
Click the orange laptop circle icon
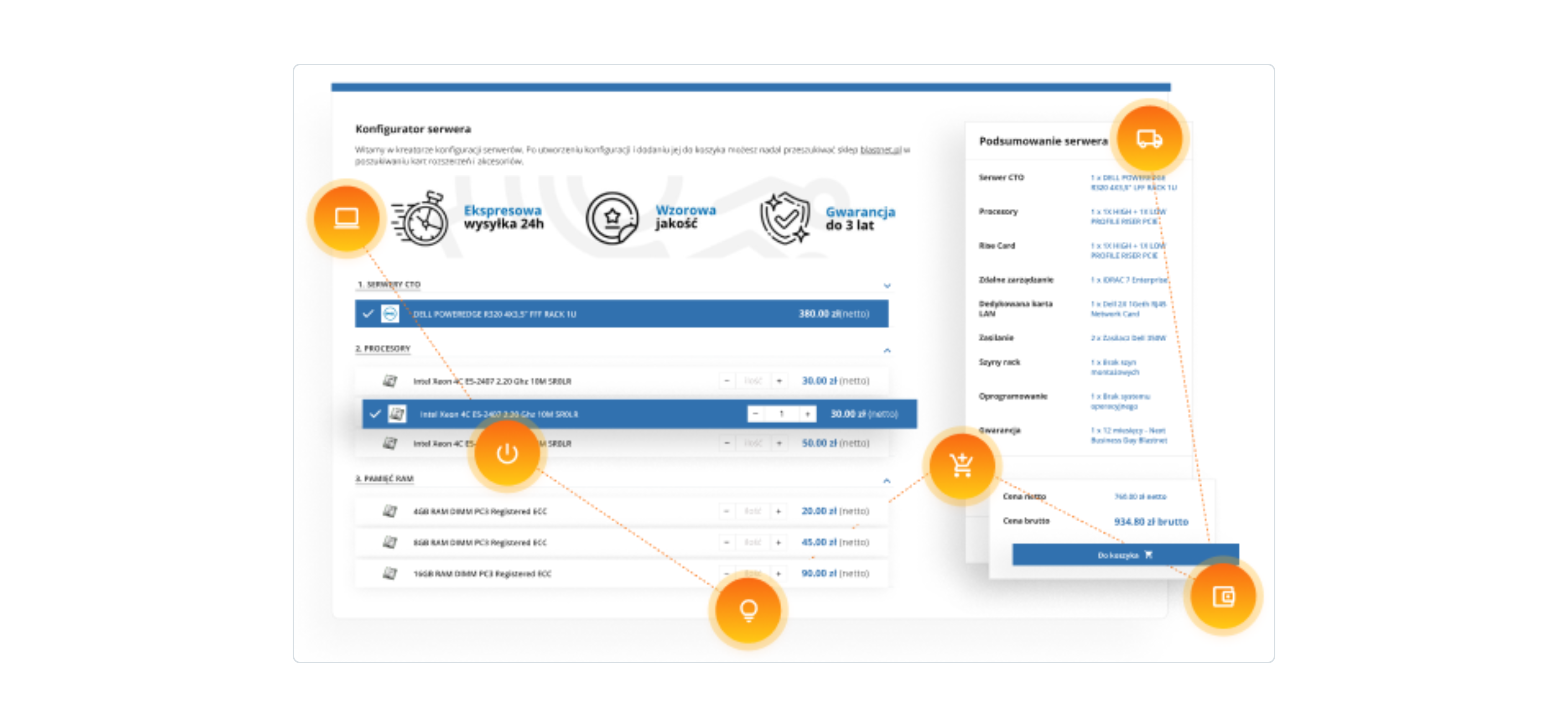pyautogui.click(x=346, y=218)
